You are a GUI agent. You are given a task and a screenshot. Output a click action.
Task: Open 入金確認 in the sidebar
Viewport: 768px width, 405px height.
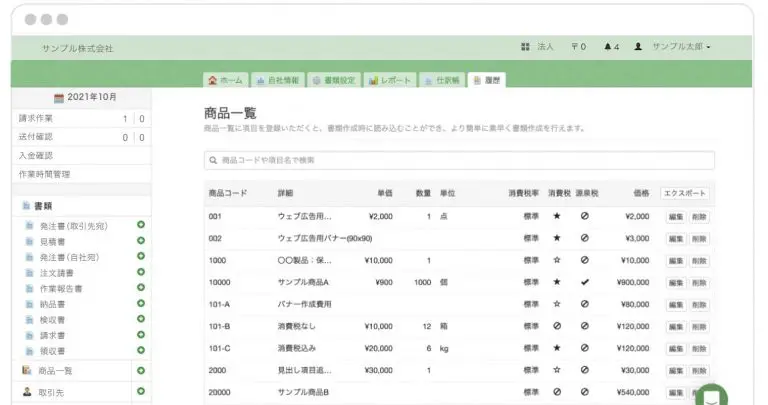tap(35, 156)
